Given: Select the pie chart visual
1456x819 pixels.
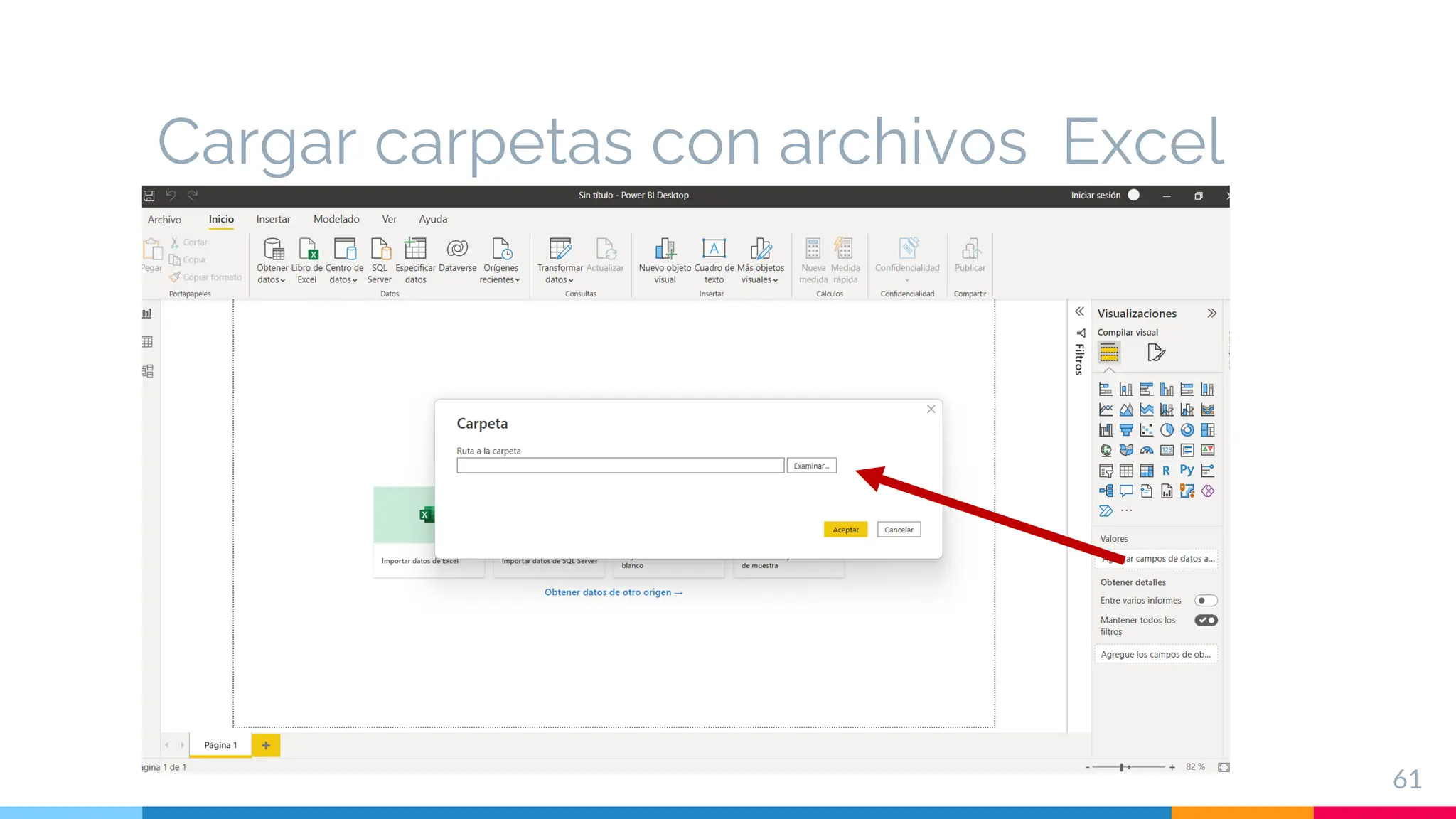Looking at the screenshot, I should [1167, 430].
